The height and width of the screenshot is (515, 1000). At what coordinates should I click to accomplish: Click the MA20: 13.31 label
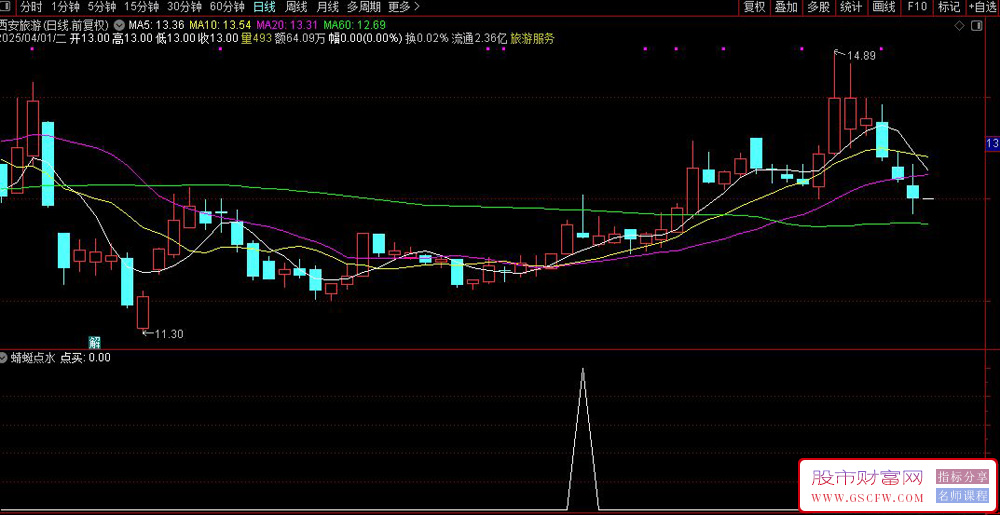click(288, 25)
